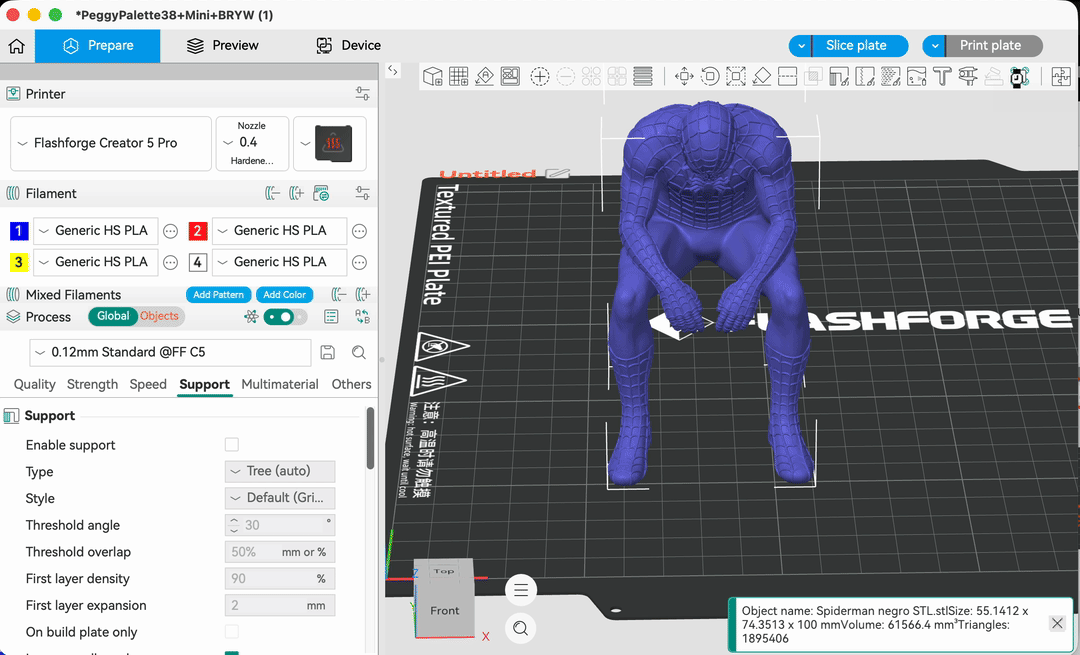Open the Slice plate dropdown arrow
The width and height of the screenshot is (1080, 655).
[x=800, y=46]
